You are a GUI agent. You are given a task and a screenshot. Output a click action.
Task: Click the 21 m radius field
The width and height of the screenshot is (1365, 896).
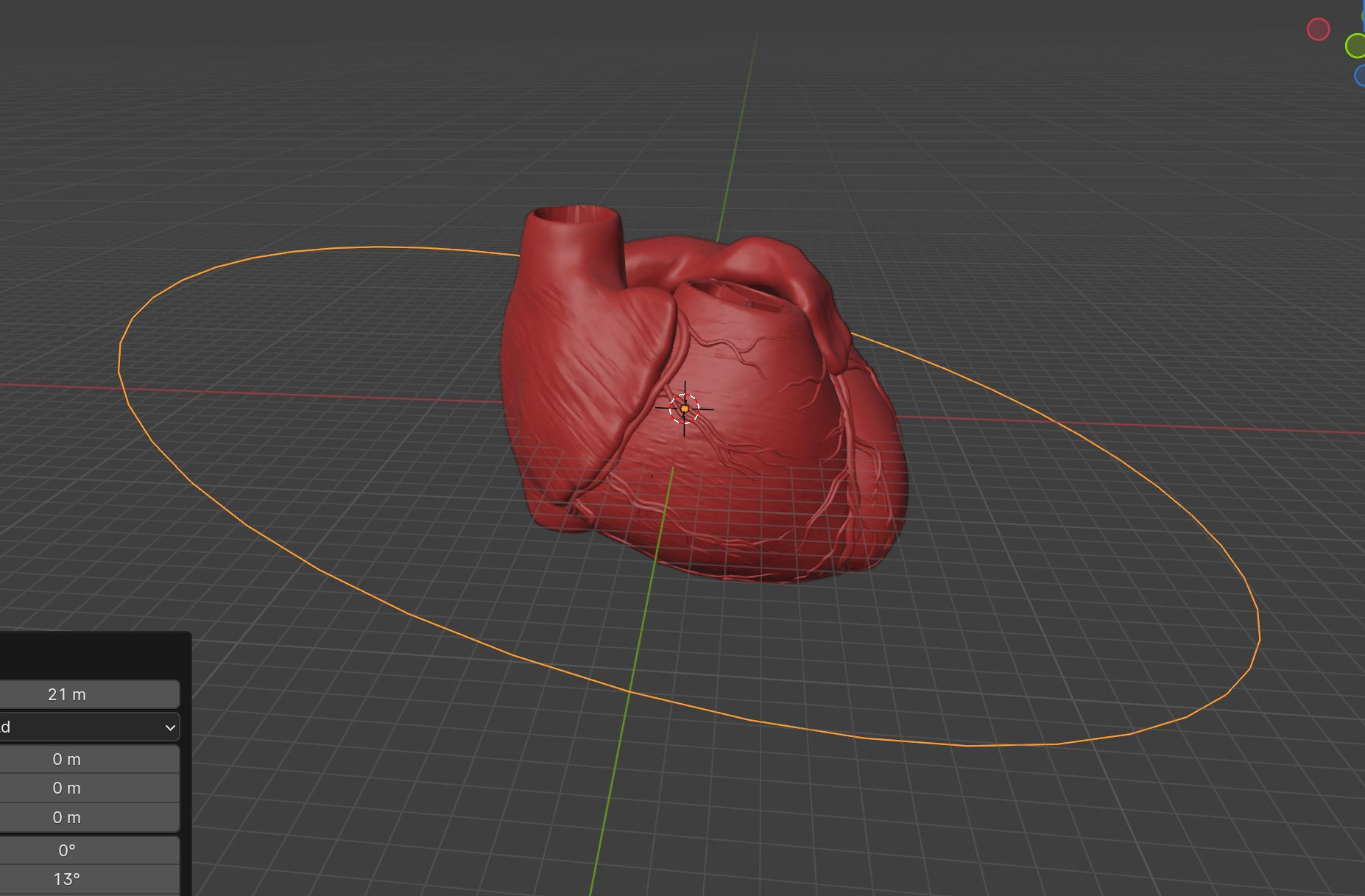tap(89, 694)
